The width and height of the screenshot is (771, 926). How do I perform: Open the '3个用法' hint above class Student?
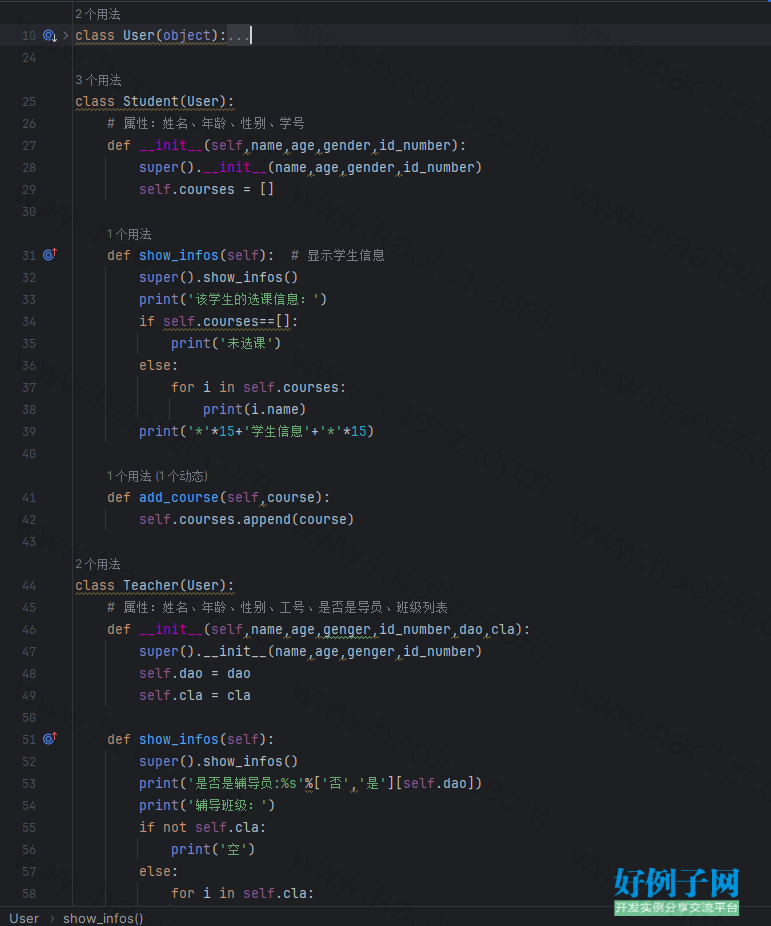[x=98, y=80]
